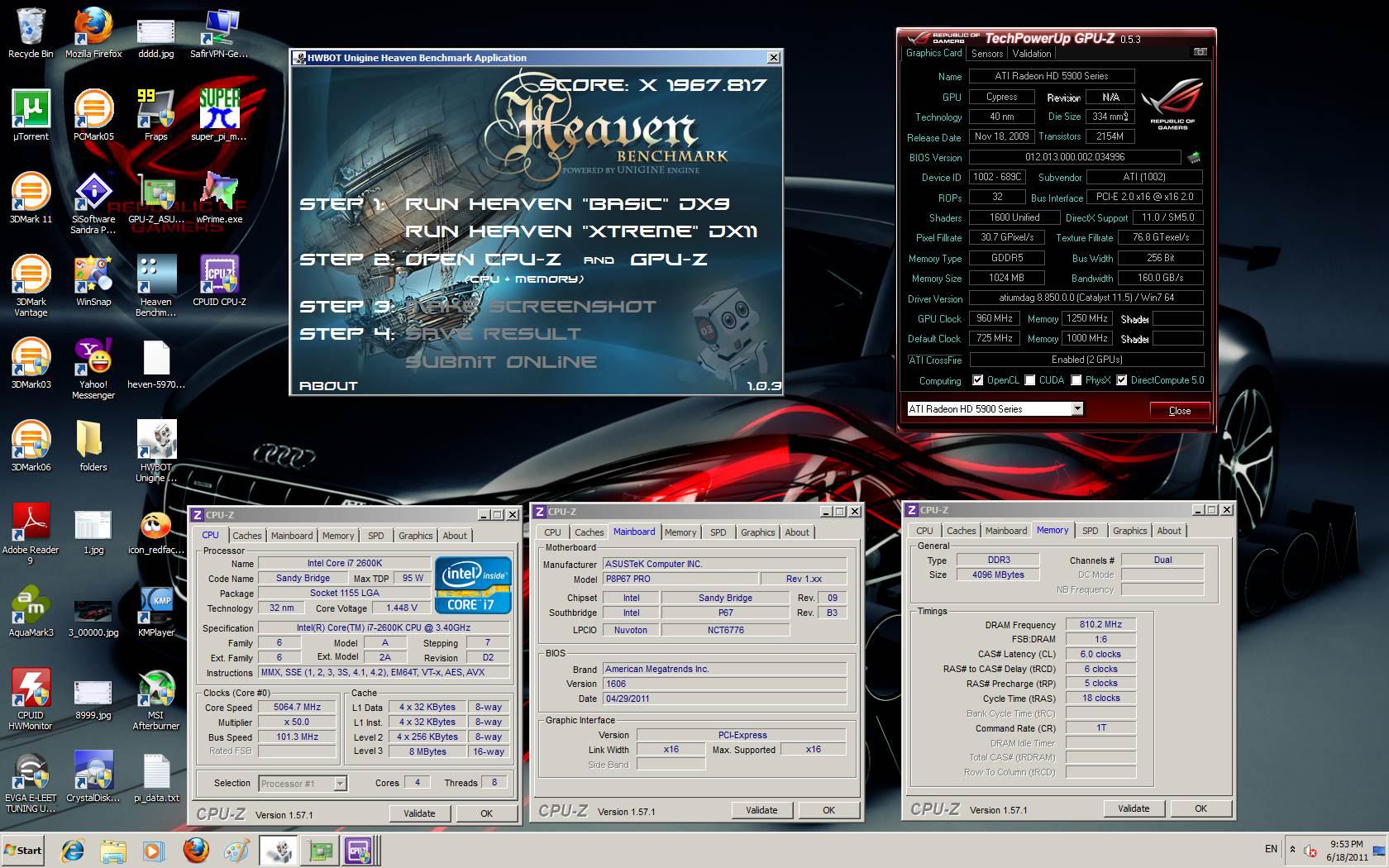This screenshot has height=868, width=1389.
Task: Open the Adobe Reader 9 shortcut
Action: coord(31,534)
